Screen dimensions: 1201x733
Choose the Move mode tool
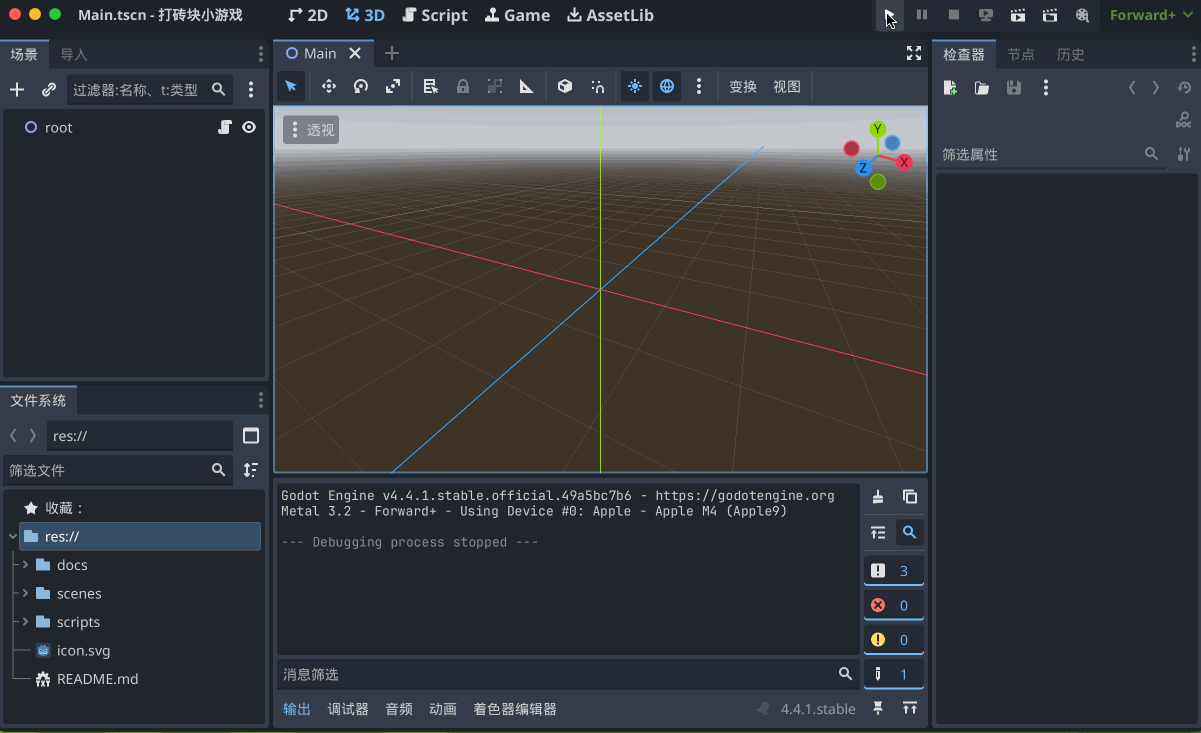coord(328,87)
